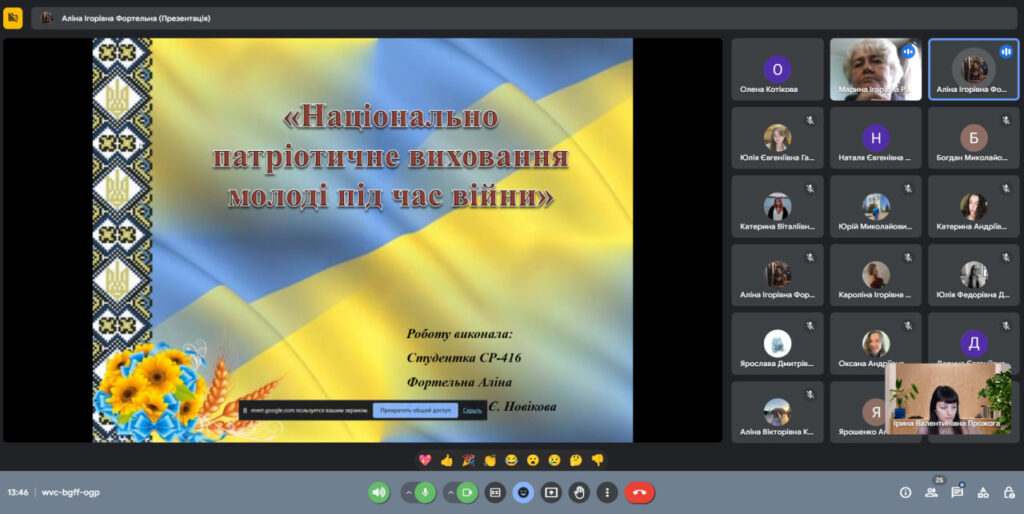Expand audio settings arrow beside microphone
This screenshot has width=1024, height=514.
408,492
